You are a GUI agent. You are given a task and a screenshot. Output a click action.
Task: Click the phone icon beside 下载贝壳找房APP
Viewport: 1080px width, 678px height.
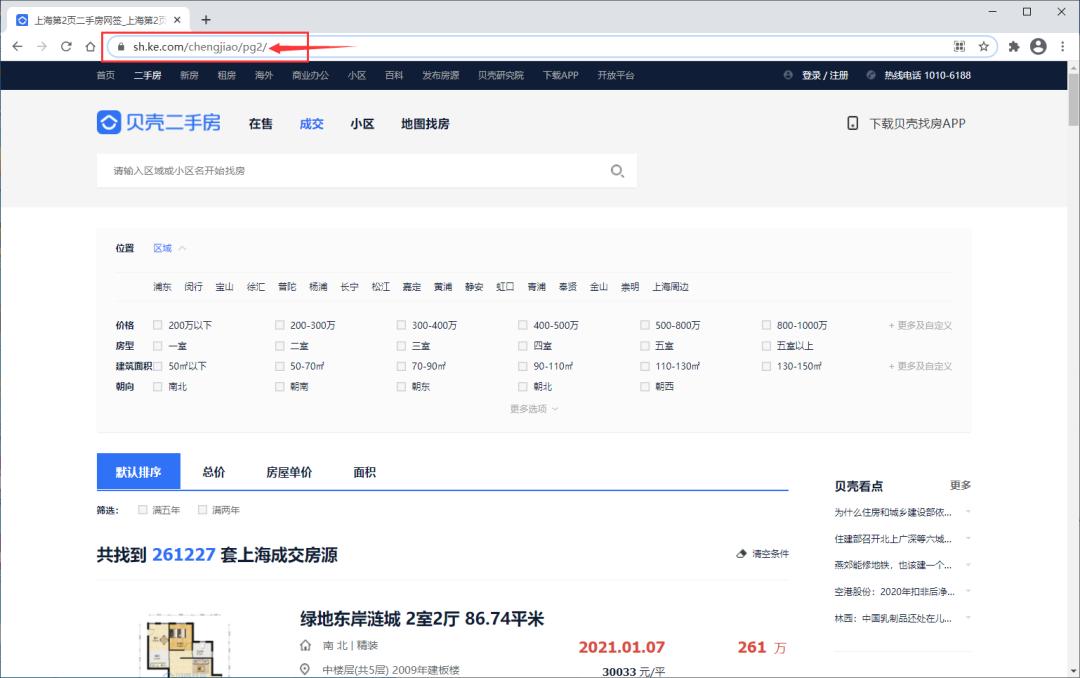coord(852,123)
